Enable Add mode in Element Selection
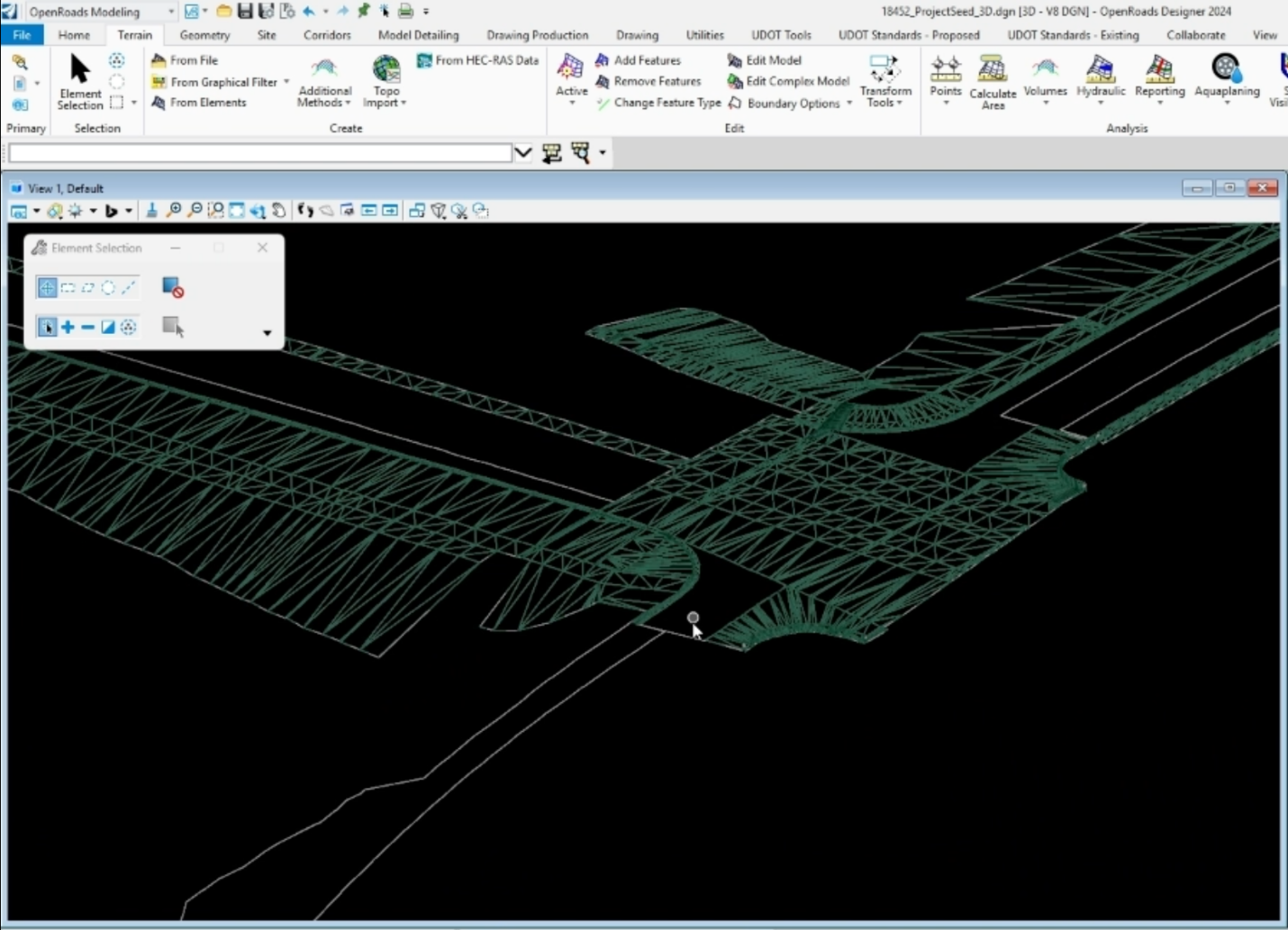Screen dimensions: 1288x930 pyautogui.click(x=68, y=327)
